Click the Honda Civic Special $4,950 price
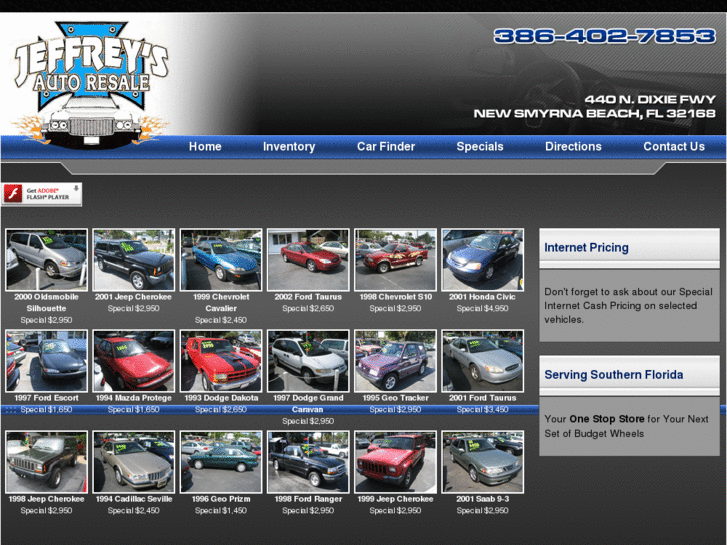The image size is (727, 545). pyautogui.click(x=482, y=308)
